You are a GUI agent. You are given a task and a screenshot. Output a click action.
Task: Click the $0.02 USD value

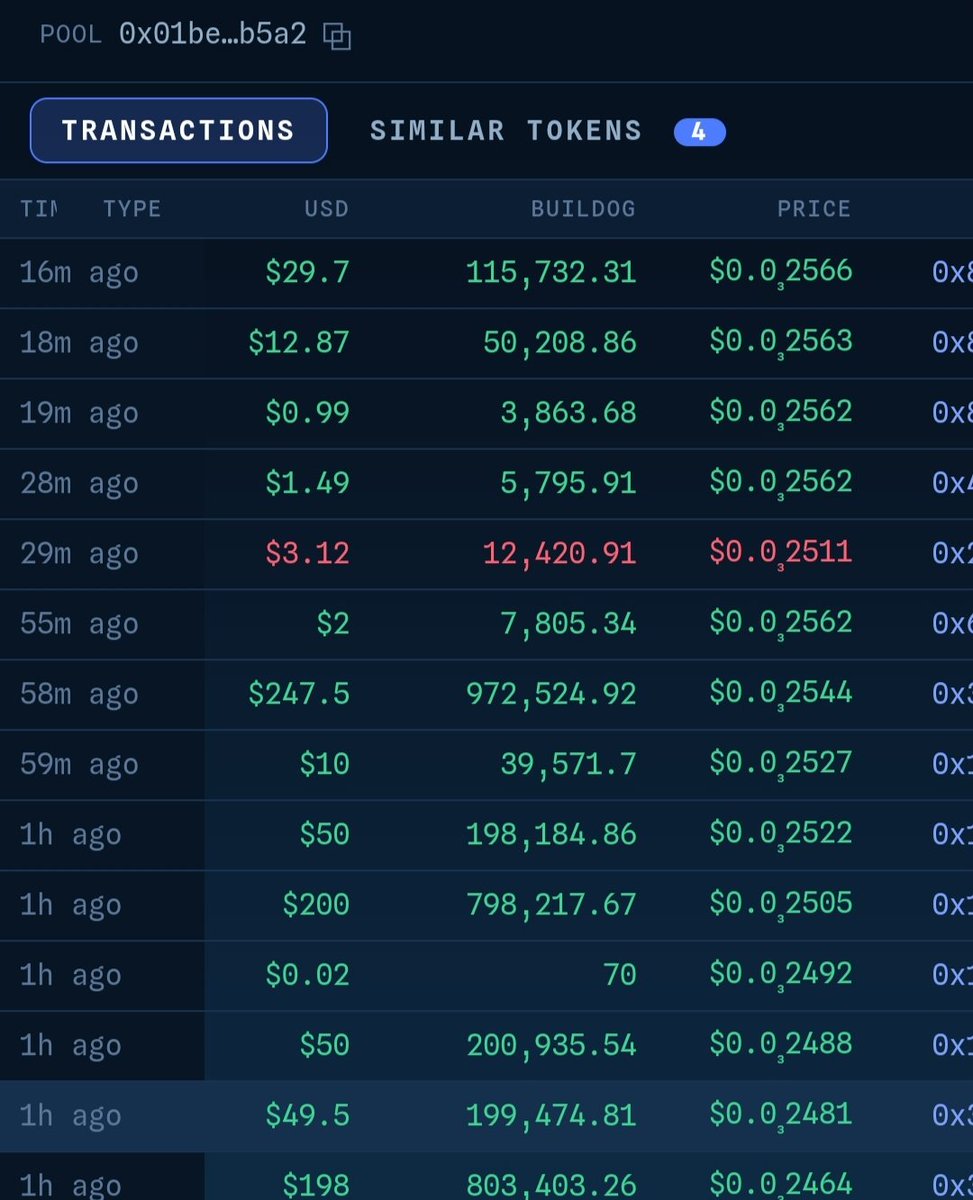[307, 975]
